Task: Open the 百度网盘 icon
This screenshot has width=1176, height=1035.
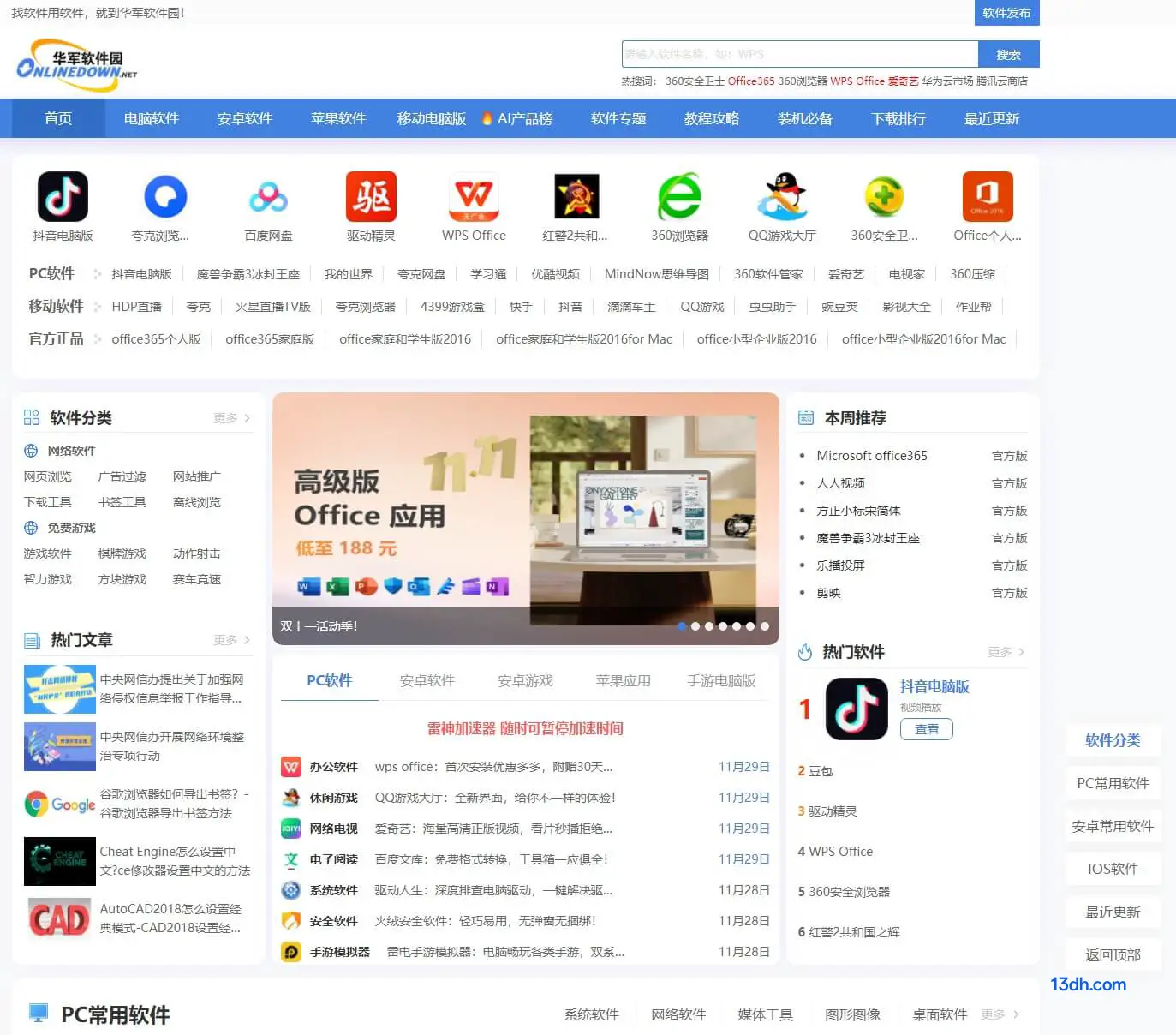Action: [x=268, y=196]
